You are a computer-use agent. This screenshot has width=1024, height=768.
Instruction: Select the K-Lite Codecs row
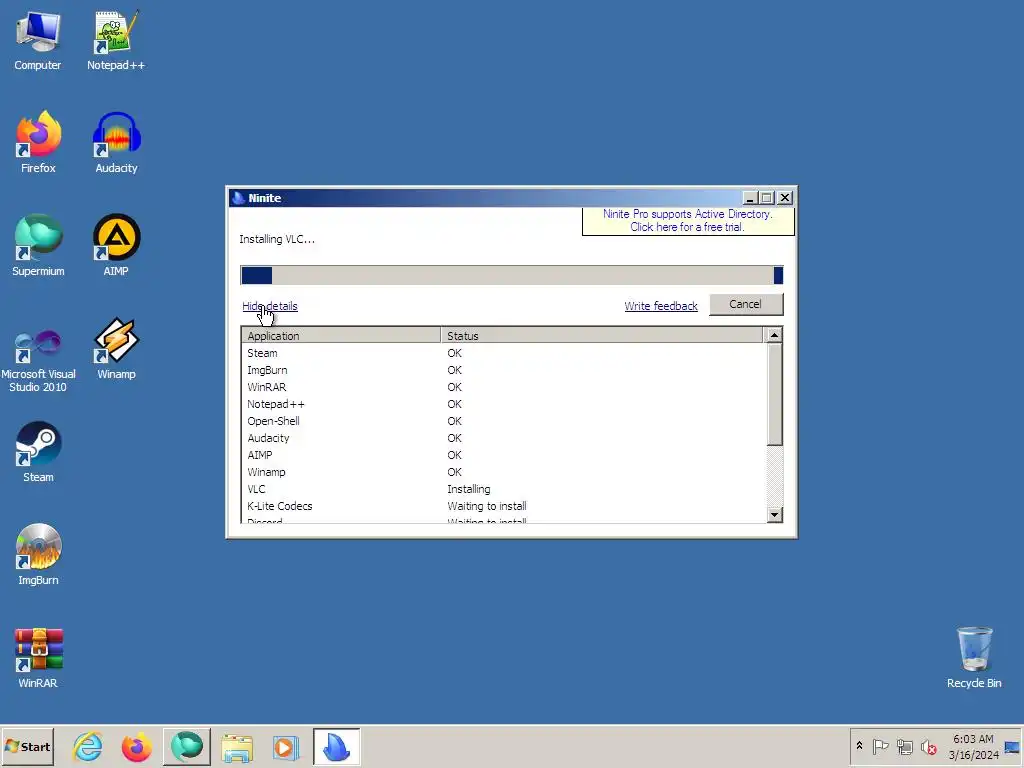tap(502, 506)
